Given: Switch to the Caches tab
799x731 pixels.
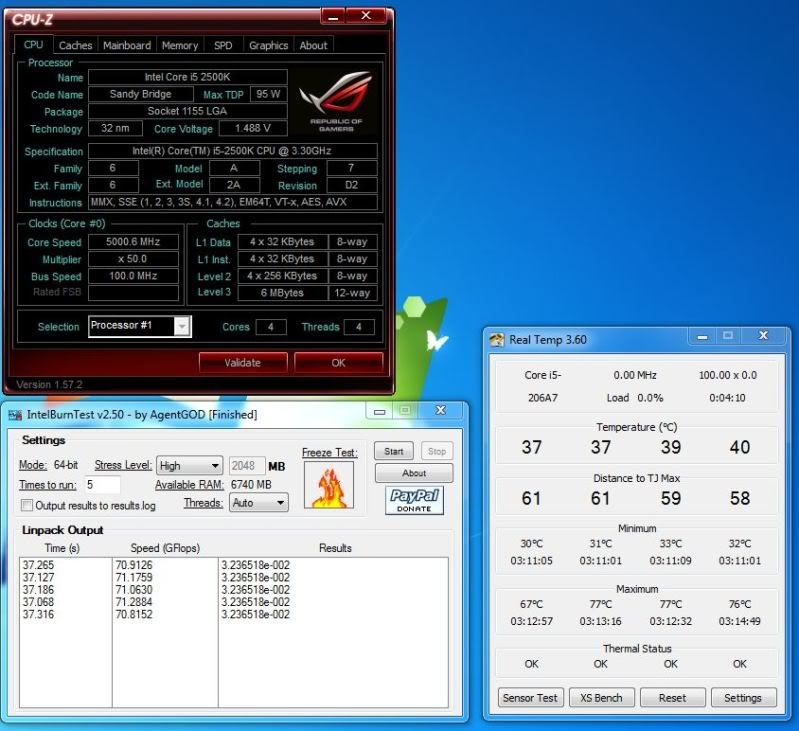Looking at the screenshot, I should point(75,45).
